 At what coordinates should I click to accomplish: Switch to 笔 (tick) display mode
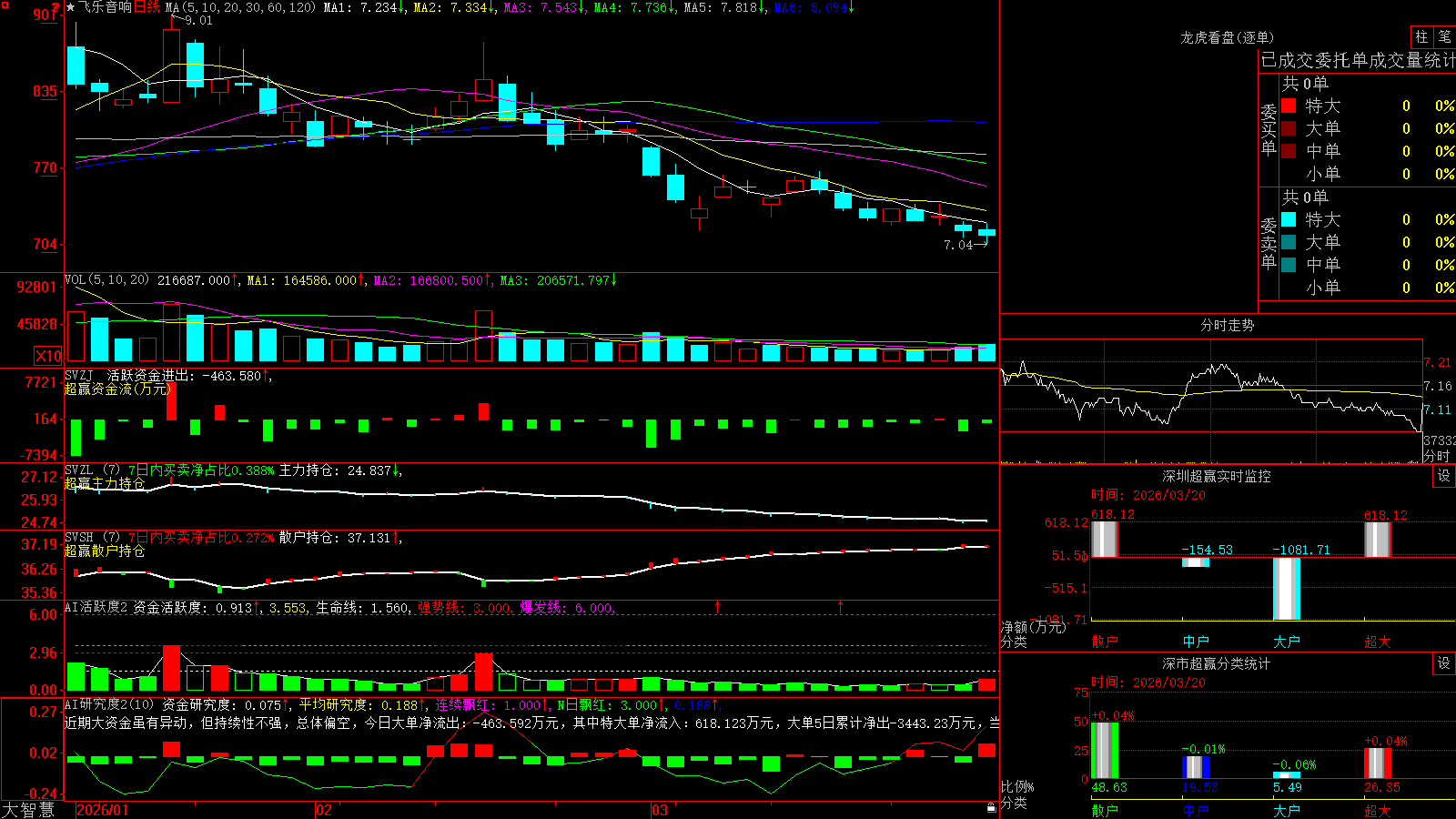(x=1444, y=36)
